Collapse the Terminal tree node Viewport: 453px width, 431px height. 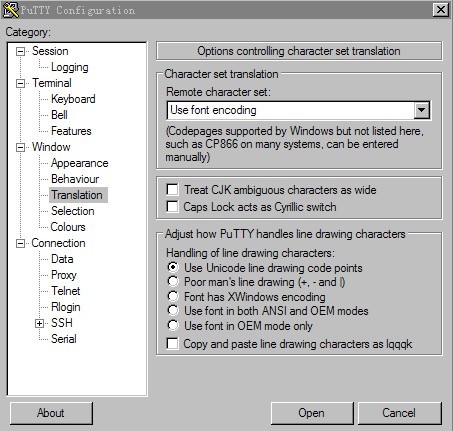coord(21,83)
